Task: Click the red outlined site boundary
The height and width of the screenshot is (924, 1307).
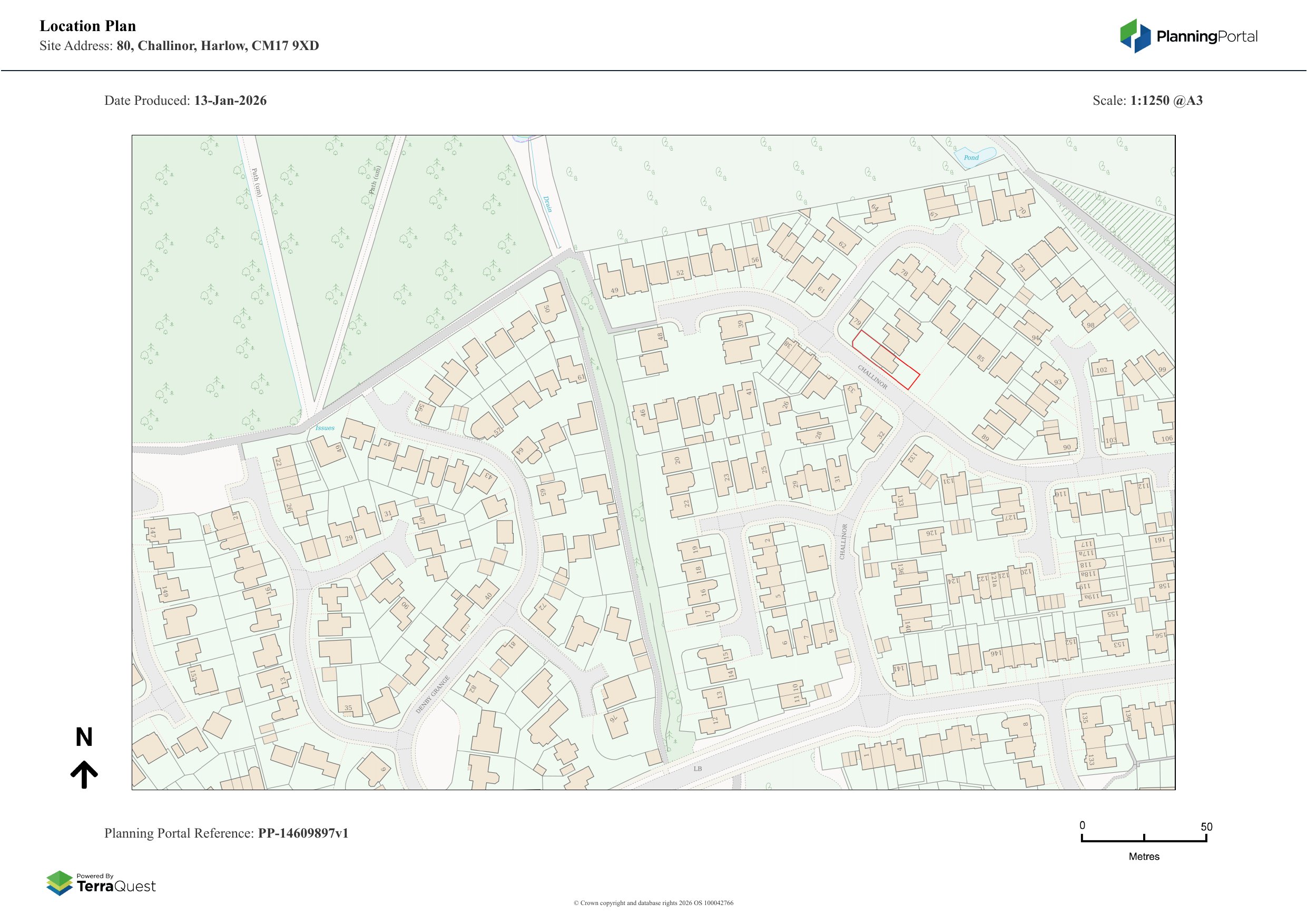Action: click(x=885, y=360)
